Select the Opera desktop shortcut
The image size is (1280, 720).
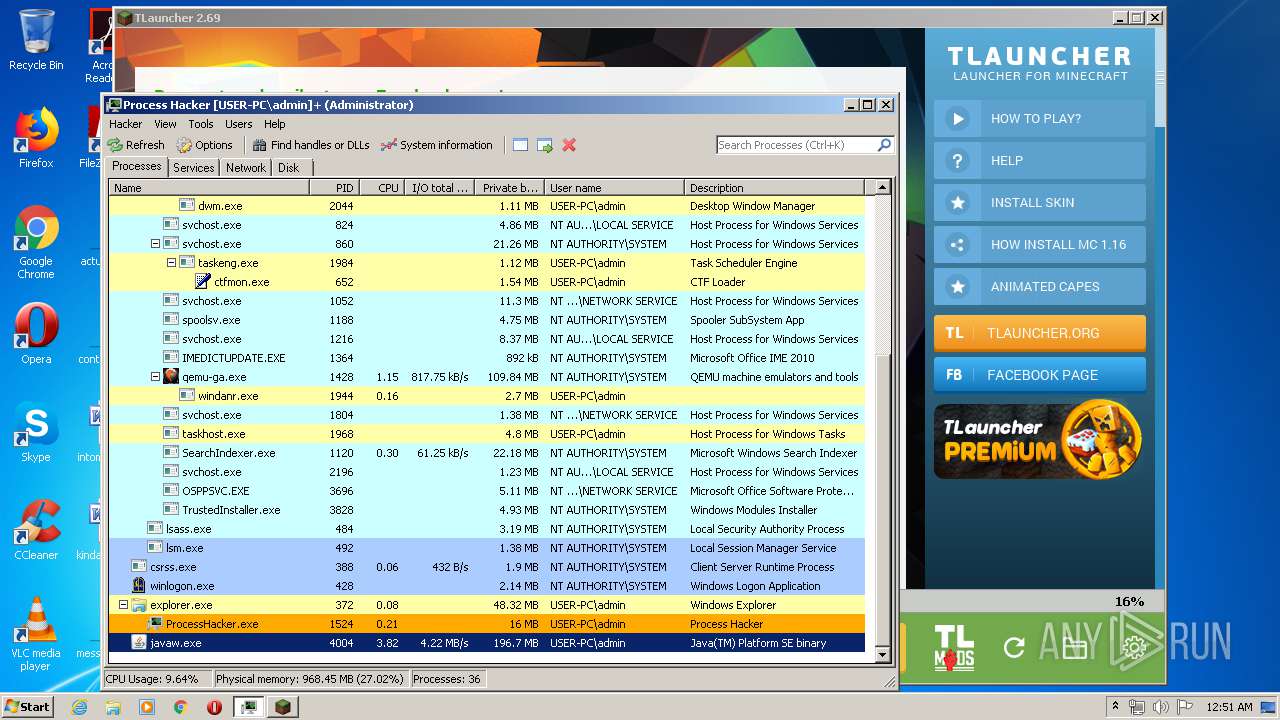(36, 333)
